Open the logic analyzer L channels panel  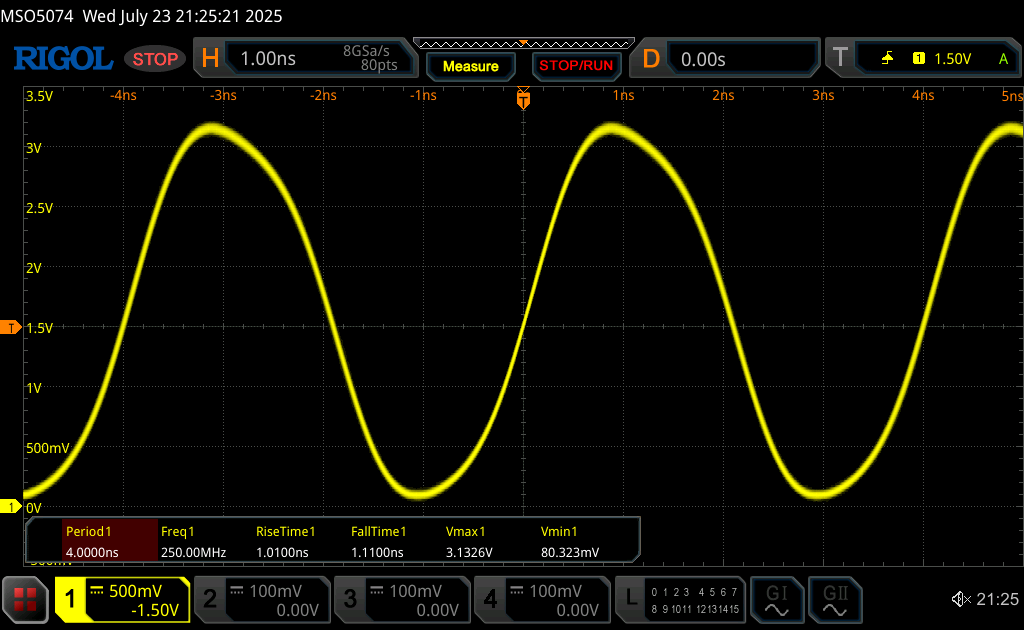click(680, 599)
